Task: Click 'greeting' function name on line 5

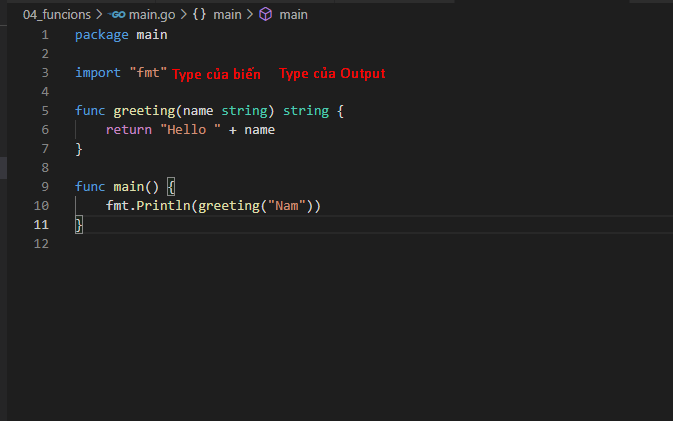Action: 145,111
